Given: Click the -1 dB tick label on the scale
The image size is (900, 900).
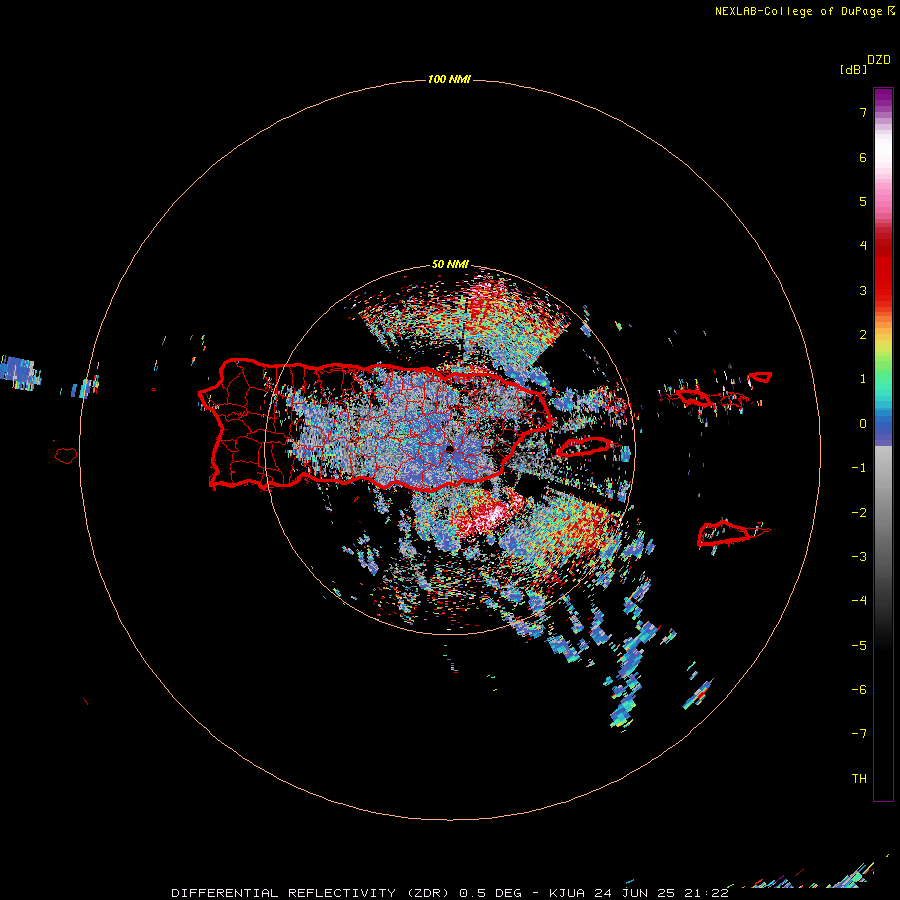Looking at the screenshot, I should 859,468.
